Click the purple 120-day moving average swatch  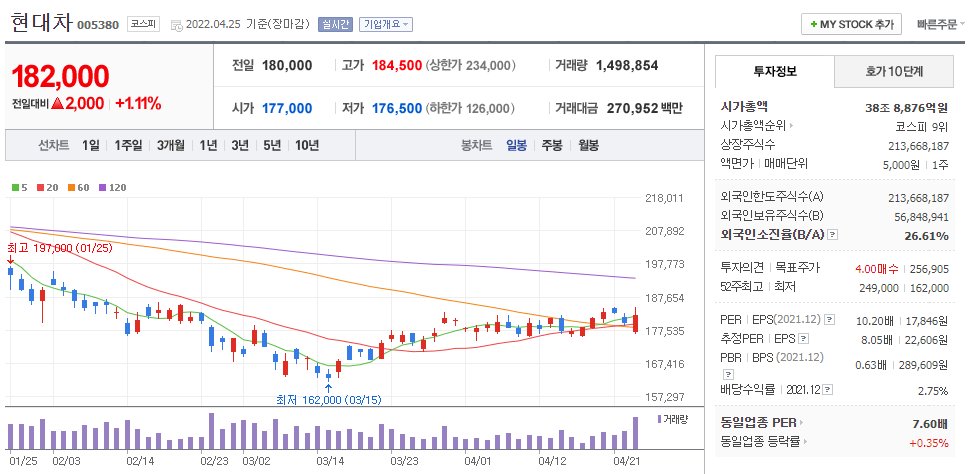[x=102, y=187]
